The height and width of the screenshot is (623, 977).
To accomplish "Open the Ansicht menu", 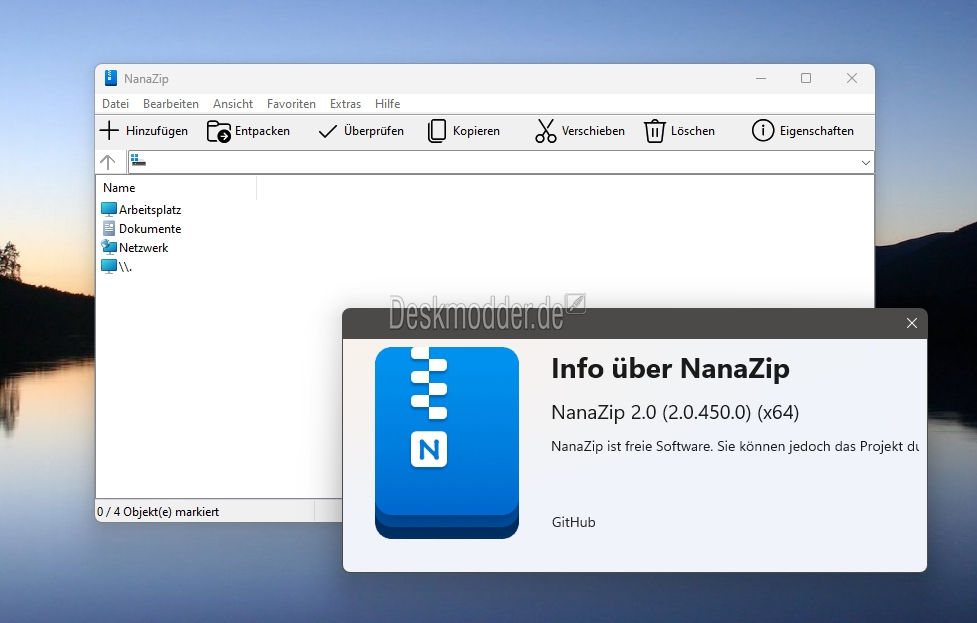I will click(233, 104).
